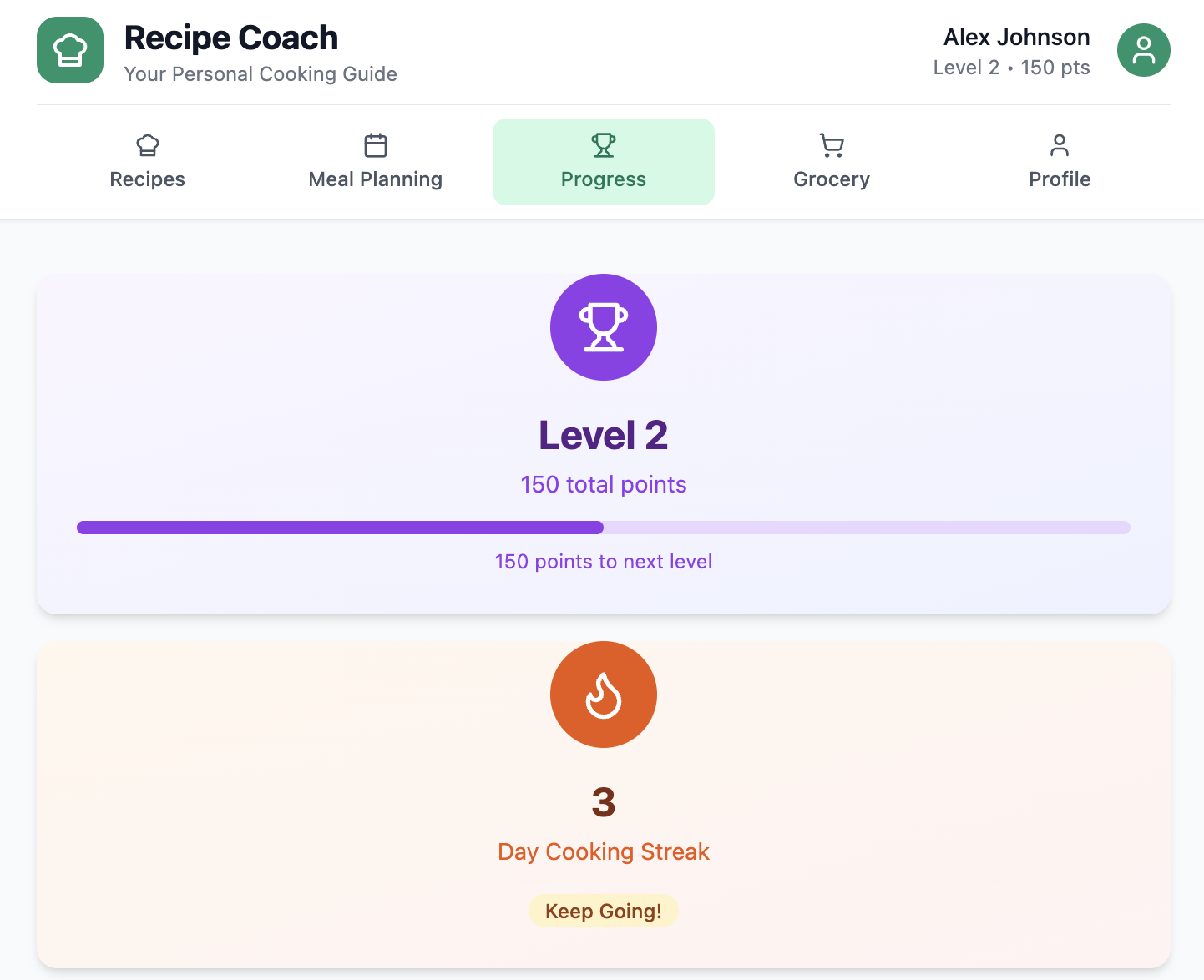1204x980 pixels.
Task: Click the 150 points to next level text
Action: [604, 562]
